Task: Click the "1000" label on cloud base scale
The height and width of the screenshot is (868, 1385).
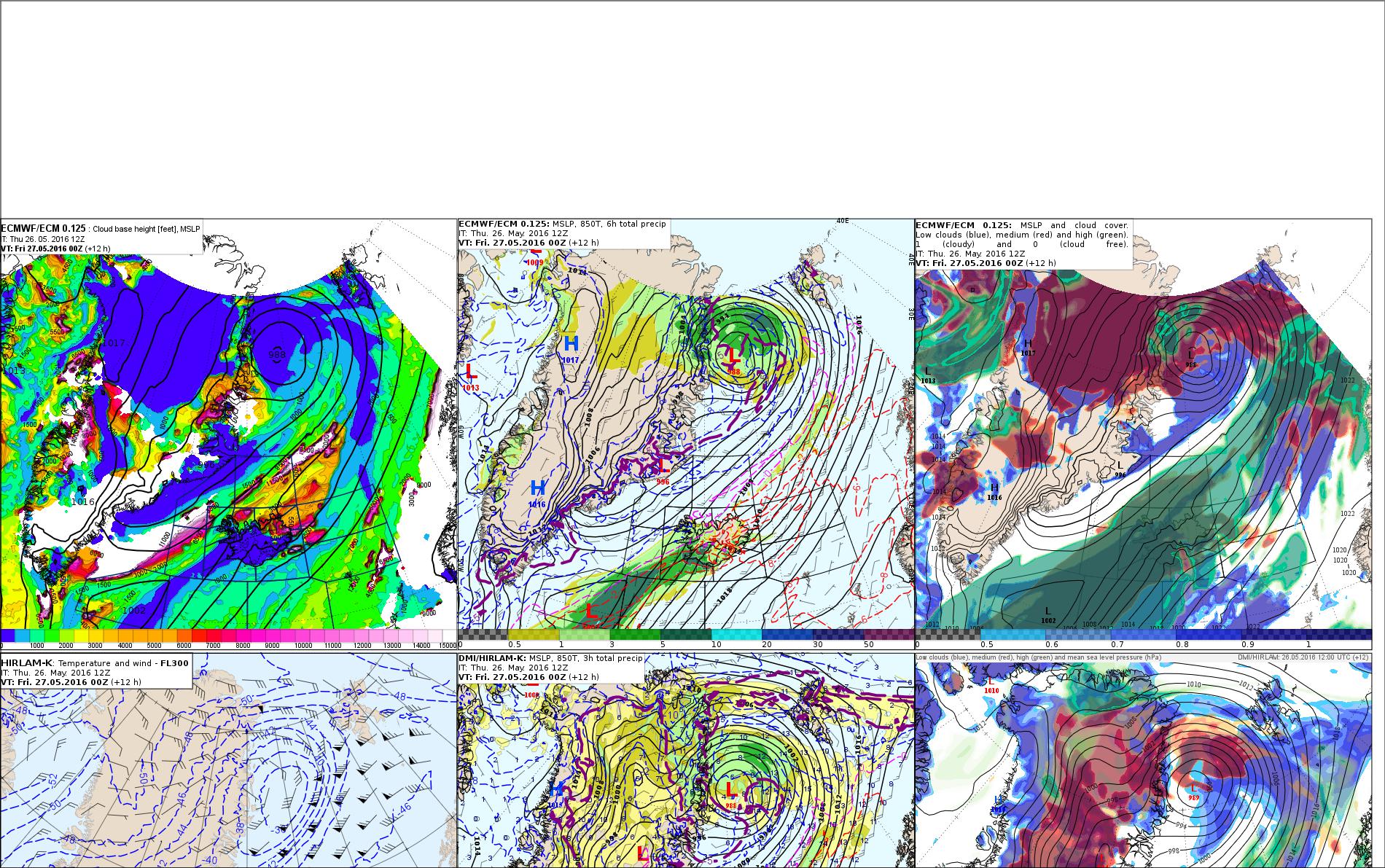Action: tap(37, 646)
